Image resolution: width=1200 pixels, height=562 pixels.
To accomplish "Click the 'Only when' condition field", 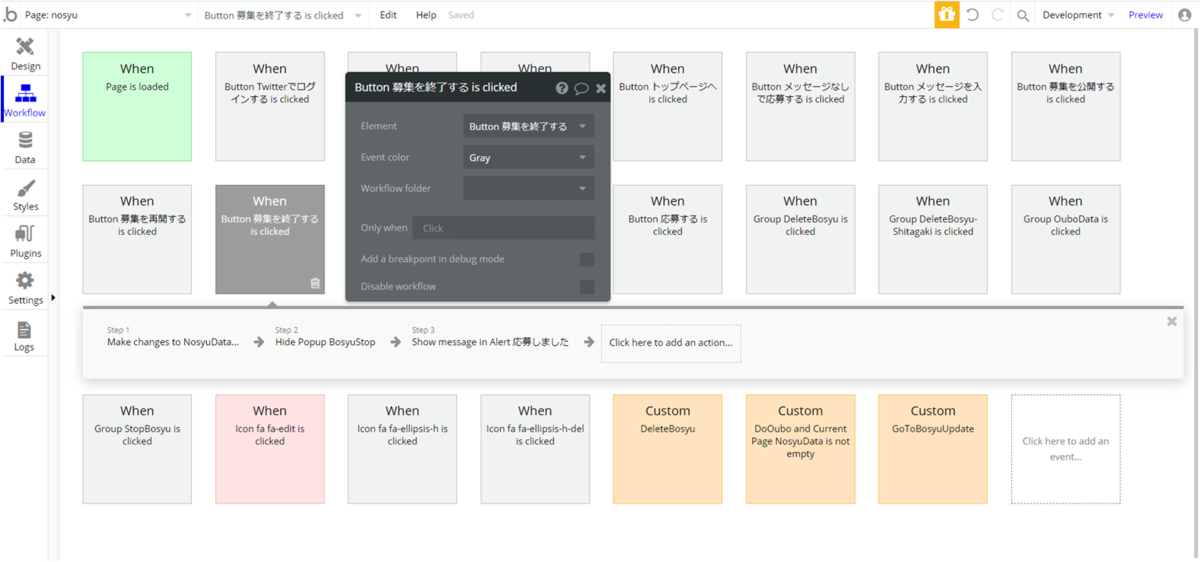I will [x=504, y=228].
